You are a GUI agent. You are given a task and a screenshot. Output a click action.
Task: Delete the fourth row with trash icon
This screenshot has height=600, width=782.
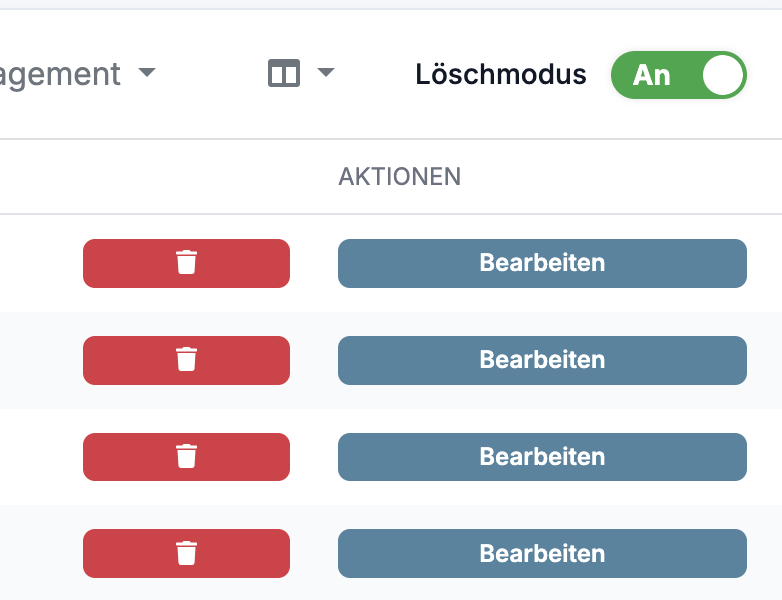pos(186,554)
